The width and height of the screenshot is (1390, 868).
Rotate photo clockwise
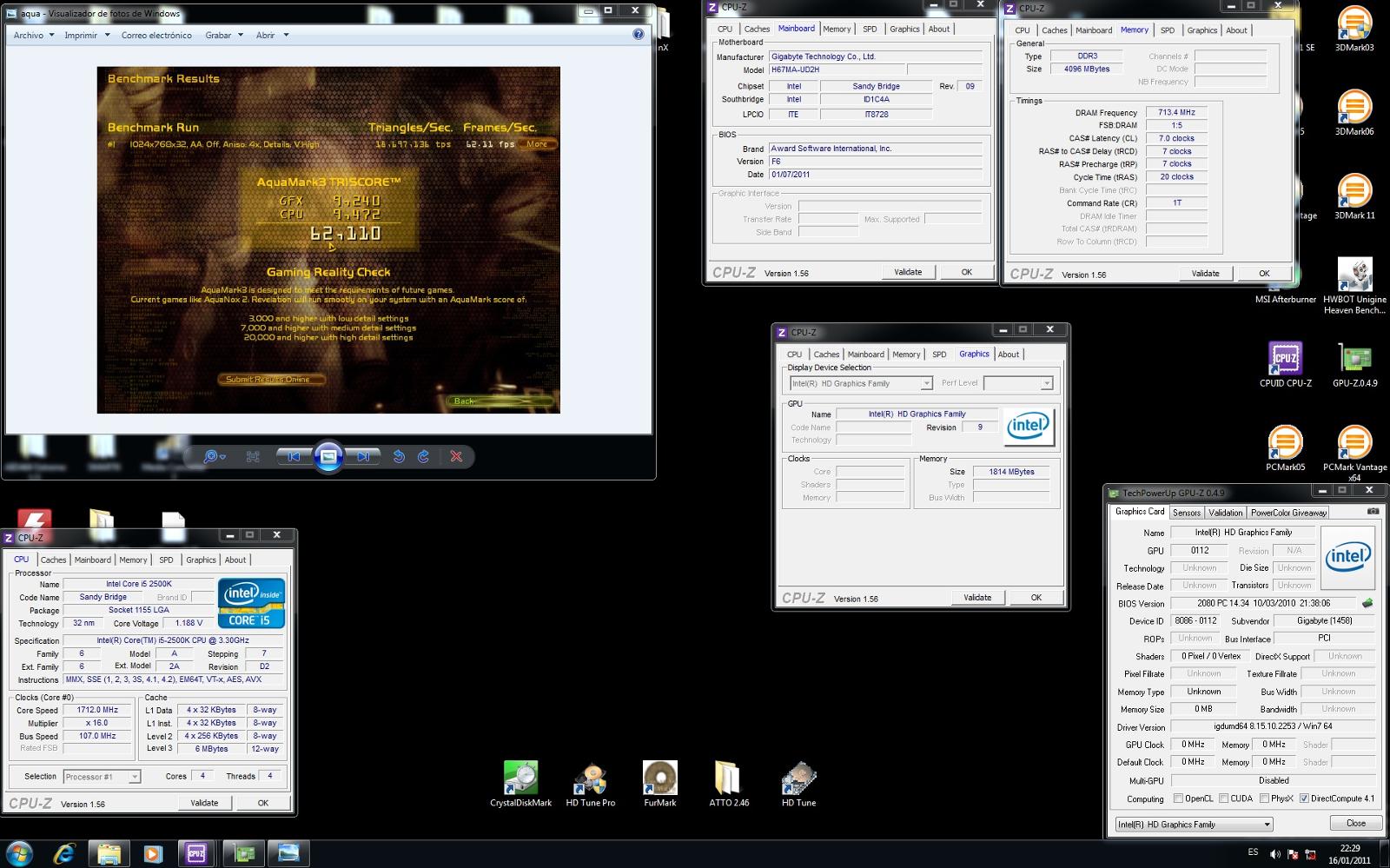coord(424,456)
